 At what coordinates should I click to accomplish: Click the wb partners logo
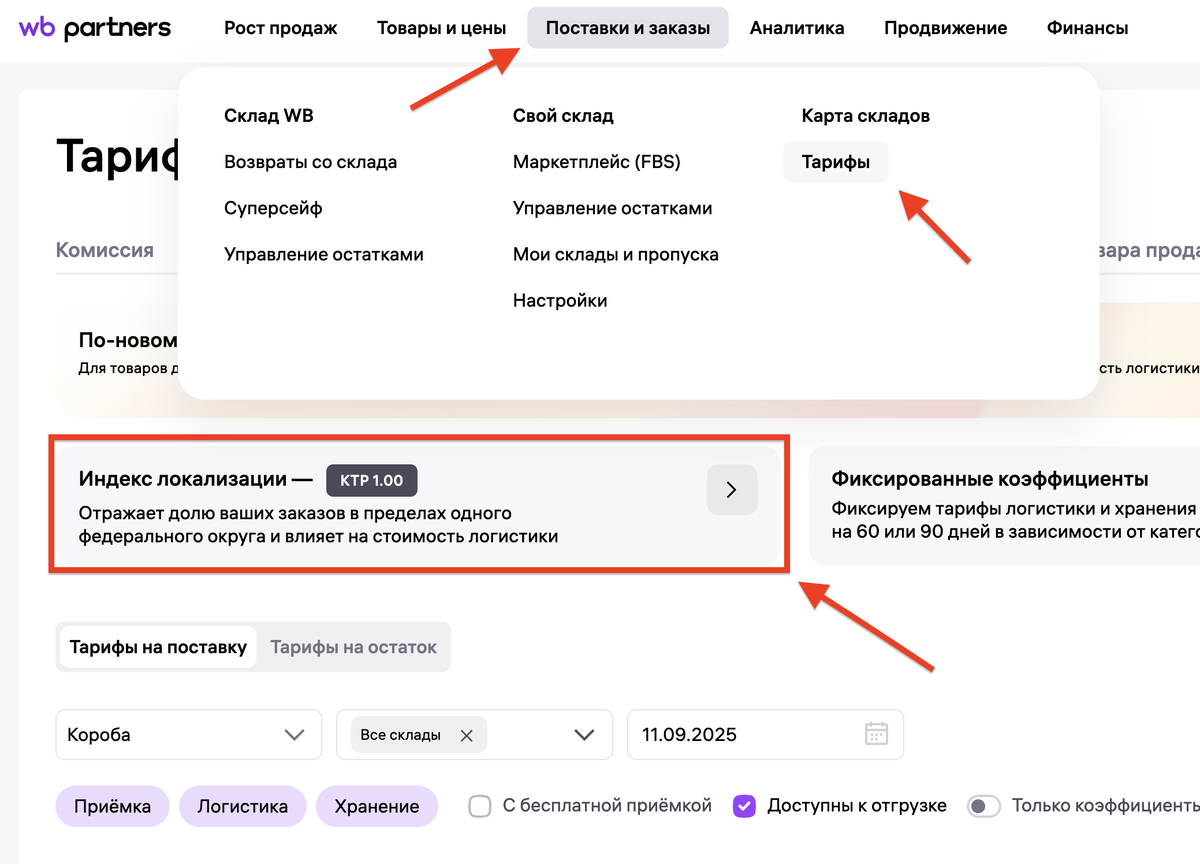pos(93,28)
